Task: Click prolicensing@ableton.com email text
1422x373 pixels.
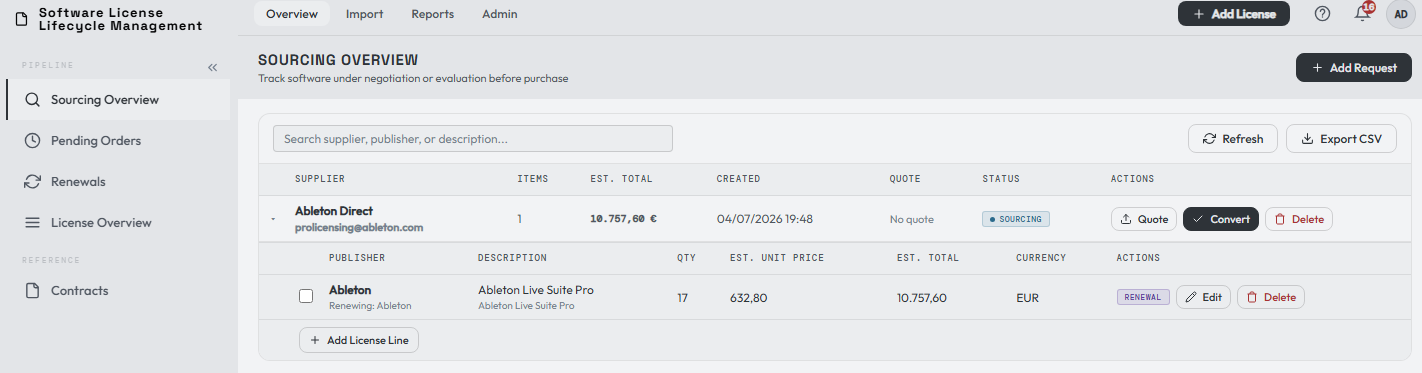Action: click(359, 228)
